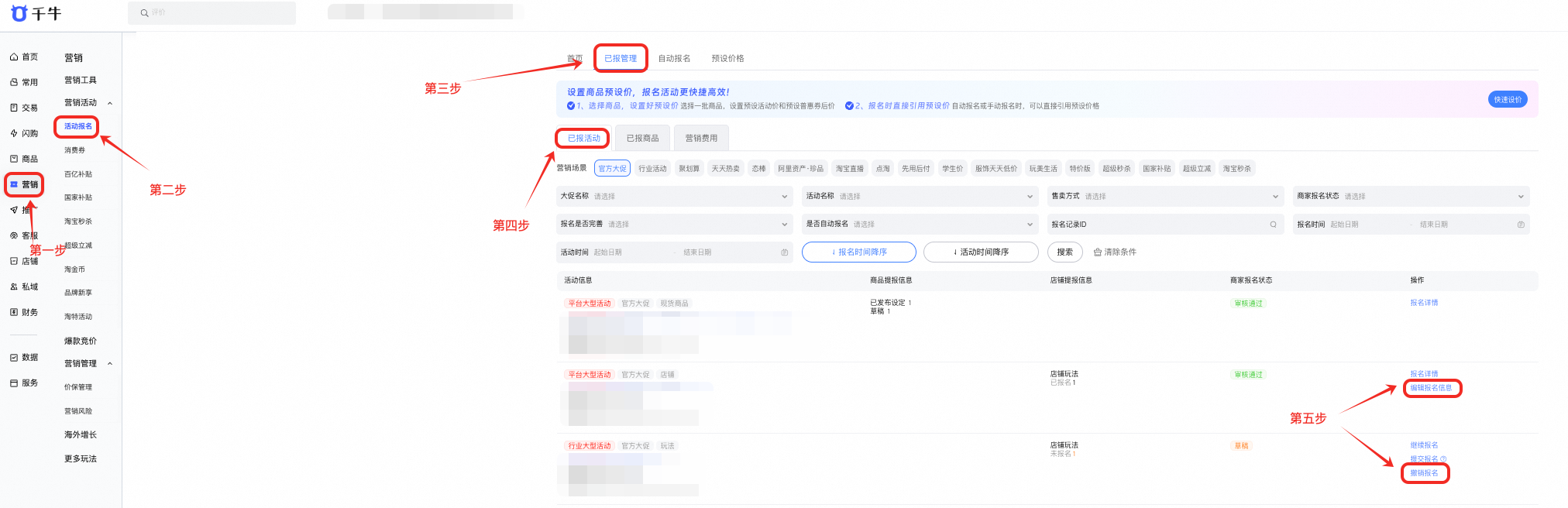
Task: Open the 售卖方式 dropdown
Action: coord(1165,197)
